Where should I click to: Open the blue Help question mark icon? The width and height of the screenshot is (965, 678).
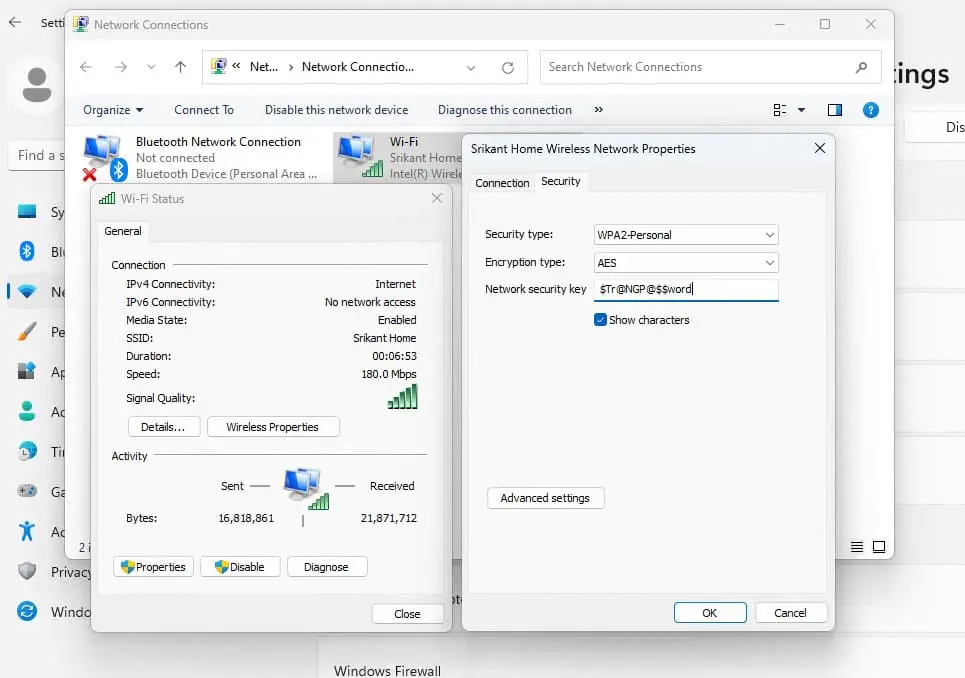pyautogui.click(x=870, y=110)
